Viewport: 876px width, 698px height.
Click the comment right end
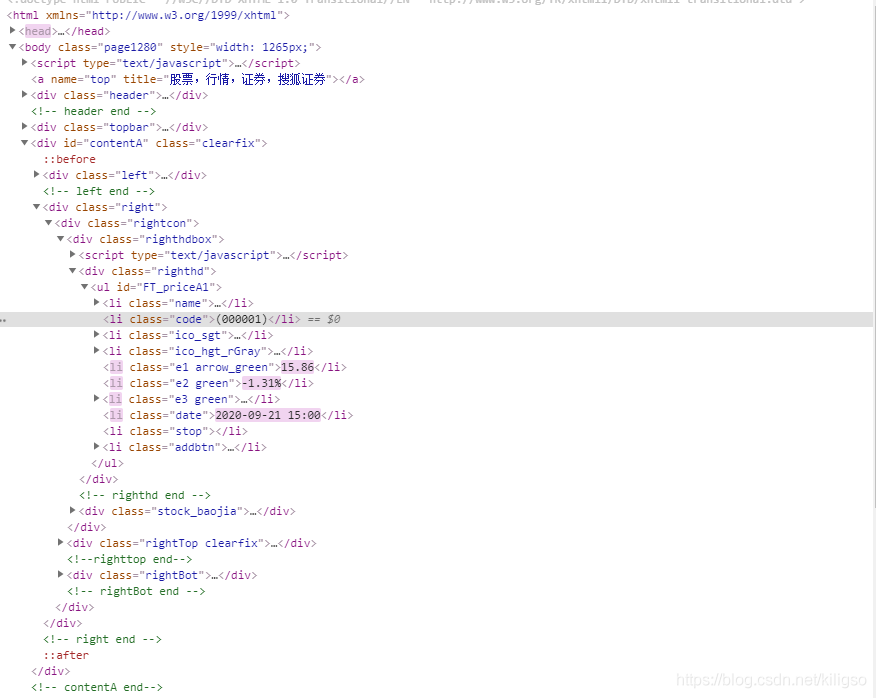pyautogui.click(x=102, y=639)
